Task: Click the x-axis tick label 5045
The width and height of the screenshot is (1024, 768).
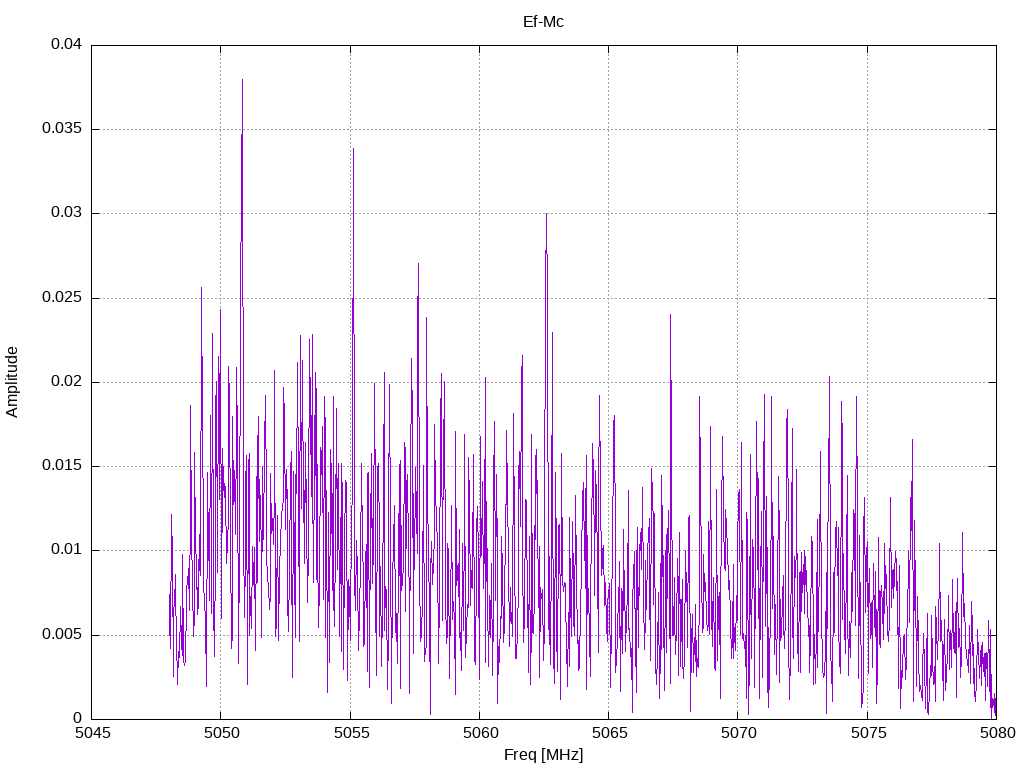Action: [x=91, y=733]
